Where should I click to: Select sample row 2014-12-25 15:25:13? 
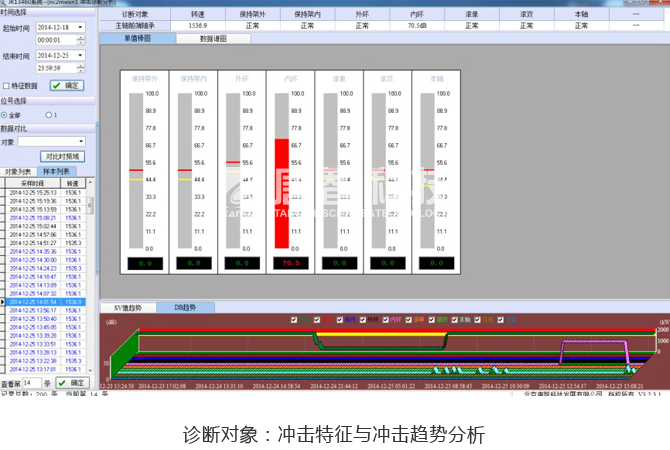point(45,193)
